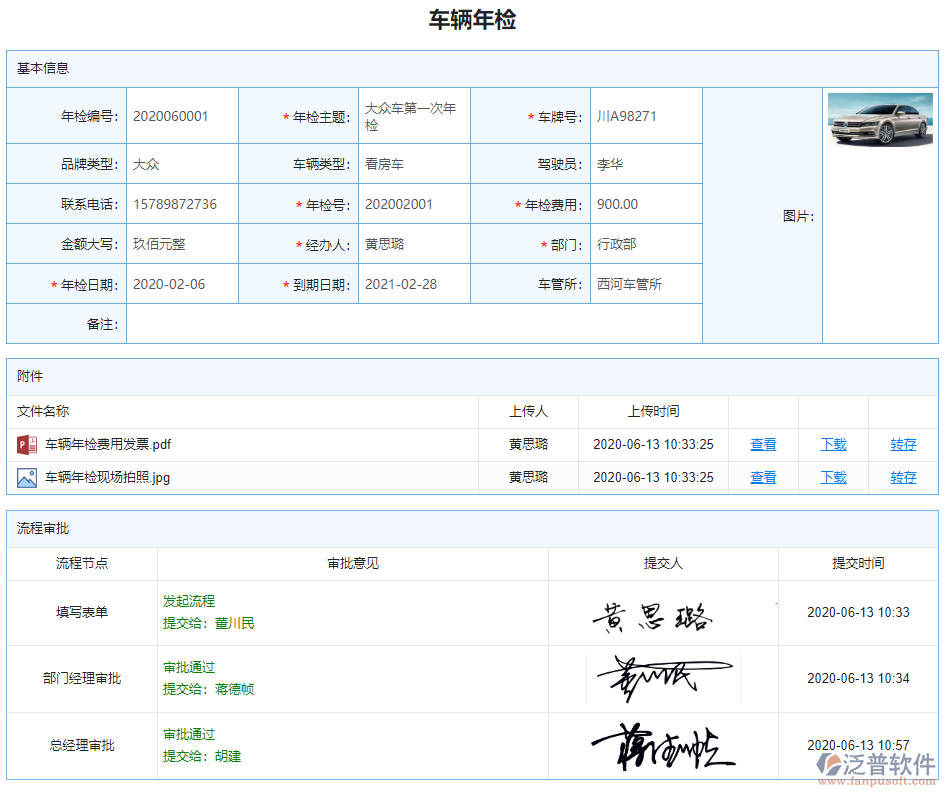
Task: Click the 年检费用 field 900.00
Action: point(617,204)
